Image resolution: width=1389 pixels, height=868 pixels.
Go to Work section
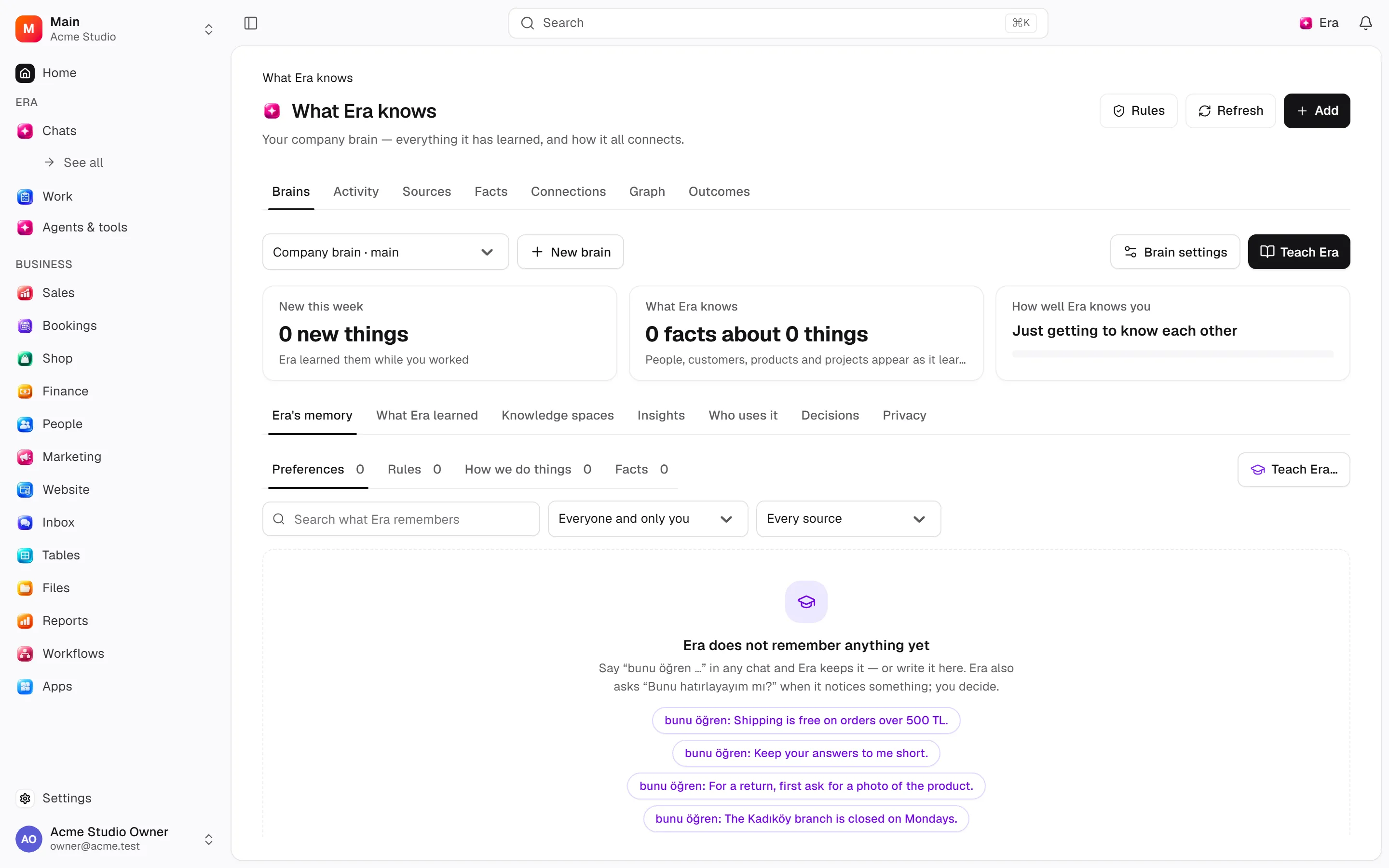click(x=115, y=196)
